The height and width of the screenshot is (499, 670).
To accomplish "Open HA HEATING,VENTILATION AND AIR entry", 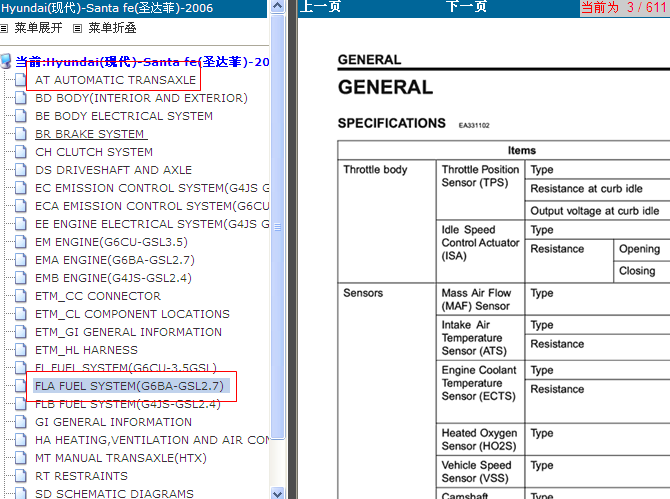I will 152,440.
